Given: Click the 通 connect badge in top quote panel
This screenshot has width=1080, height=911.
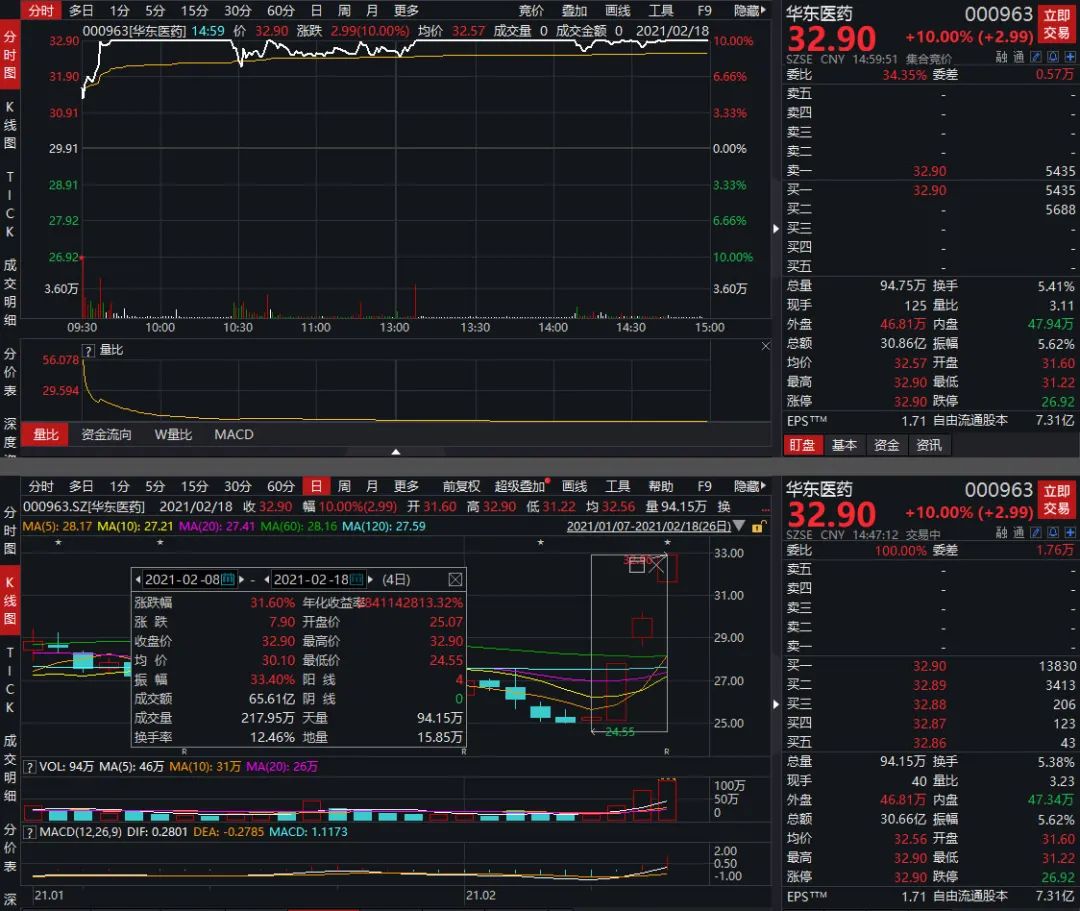Looking at the screenshot, I should pos(1019,57).
